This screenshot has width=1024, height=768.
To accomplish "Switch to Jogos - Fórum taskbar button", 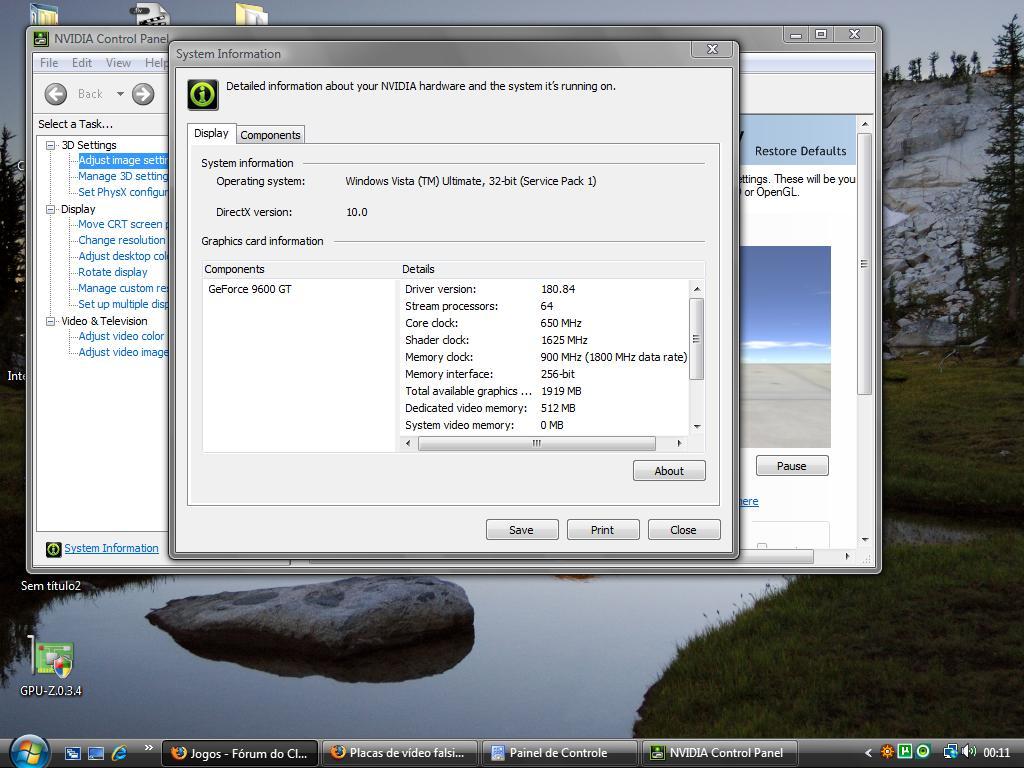I will click(240, 753).
